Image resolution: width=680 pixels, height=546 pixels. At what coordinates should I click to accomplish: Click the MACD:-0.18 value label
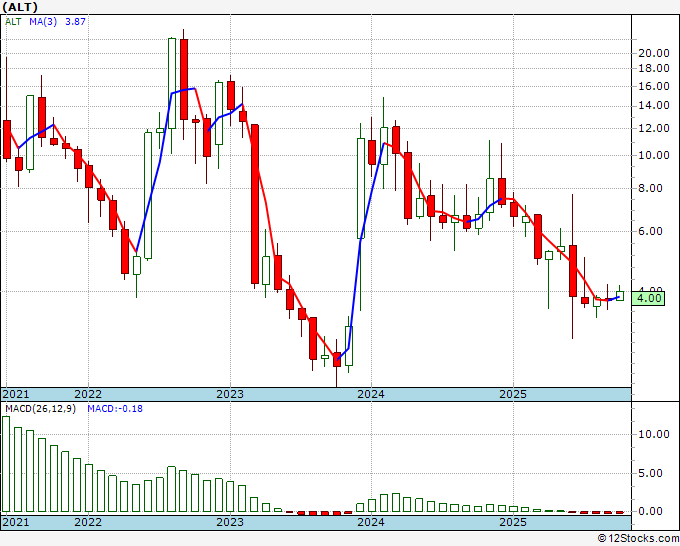115,409
